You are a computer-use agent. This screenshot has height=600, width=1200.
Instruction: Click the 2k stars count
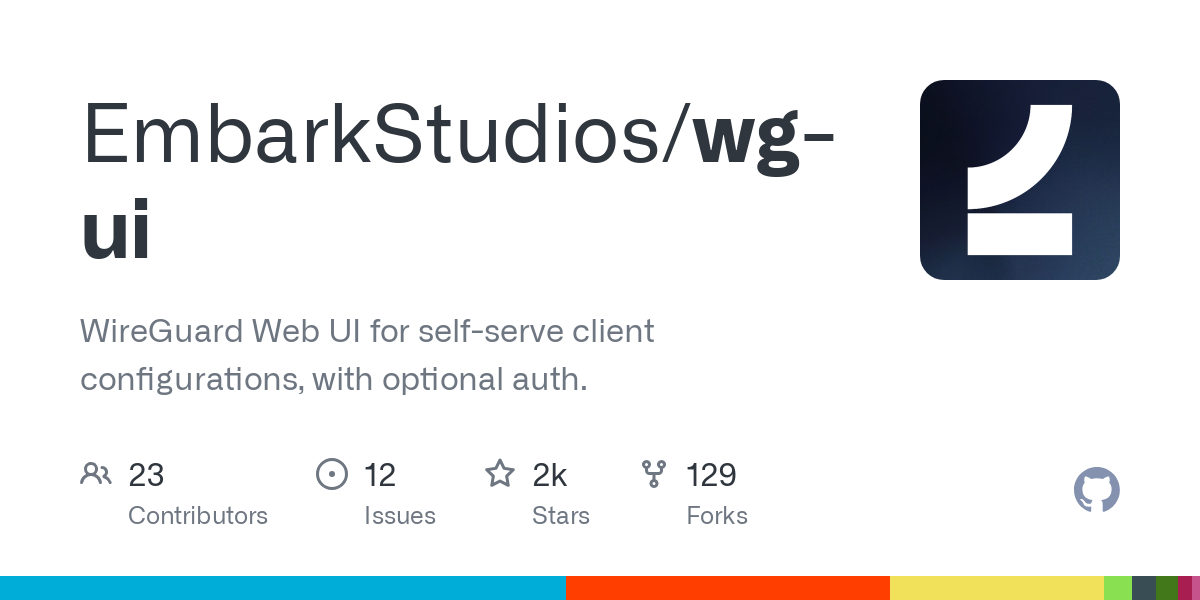coord(550,475)
